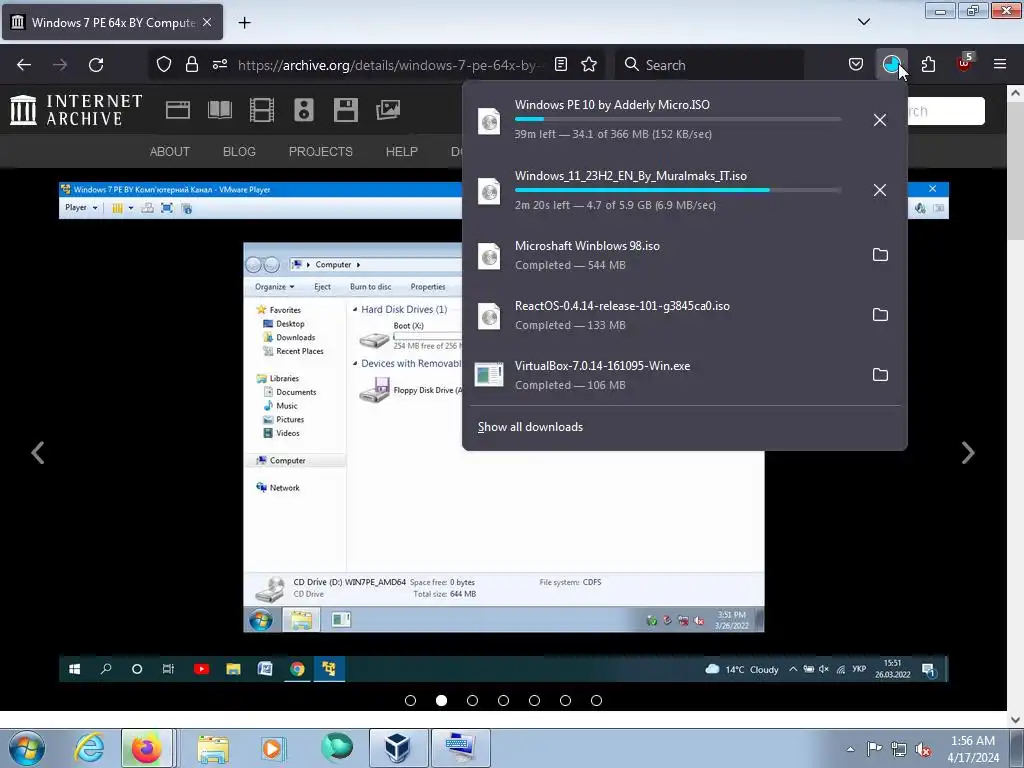Image resolution: width=1024 pixels, height=768 pixels.
Task: Click VirtualBox-7.0.14-161095-Win.exe entry
Action: tap(660, 375)
